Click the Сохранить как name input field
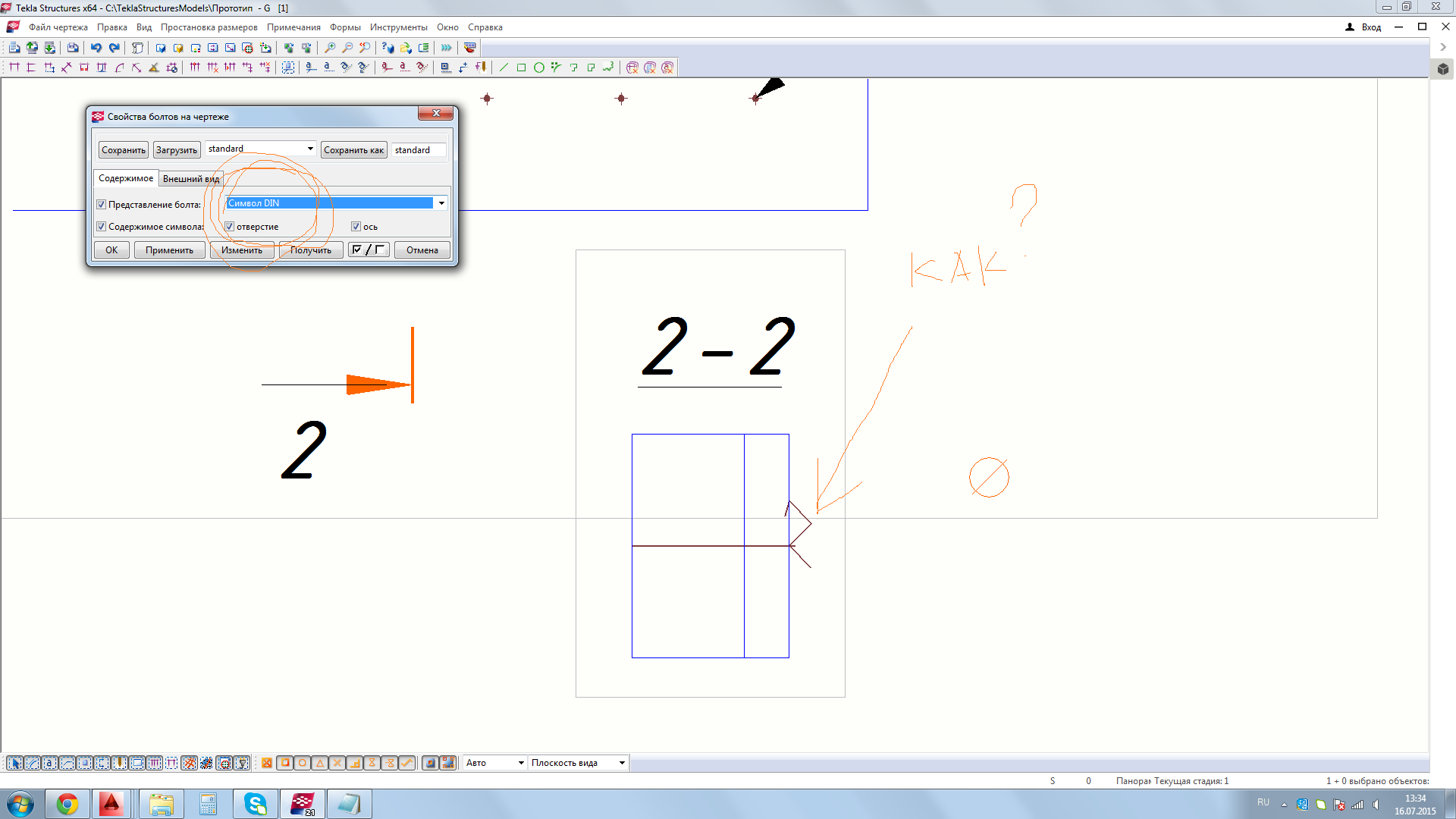This screenshot has height=819, width=1456. (419, 150)
